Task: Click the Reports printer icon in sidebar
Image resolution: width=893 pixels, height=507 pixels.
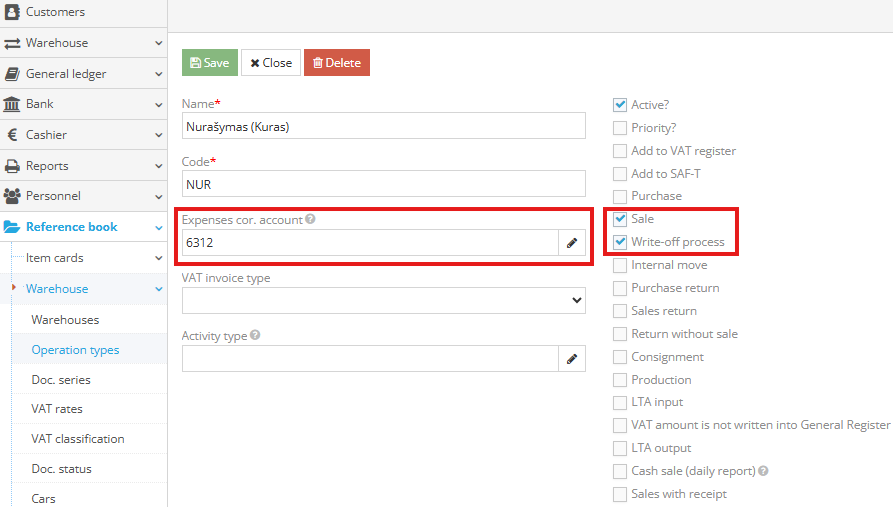Action: click(x=12, y=166)
